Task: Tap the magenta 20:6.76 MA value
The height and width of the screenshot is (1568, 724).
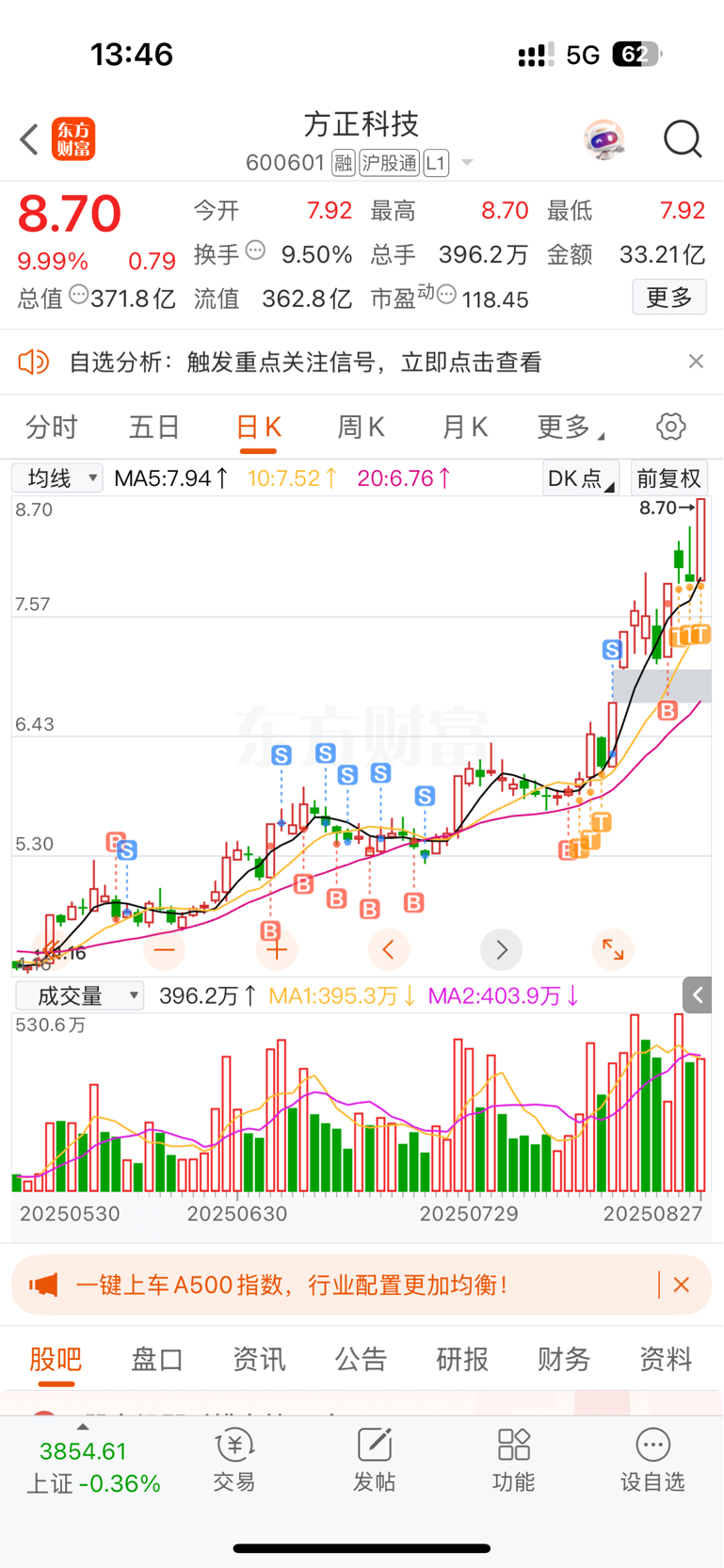Action: [405, 478]
